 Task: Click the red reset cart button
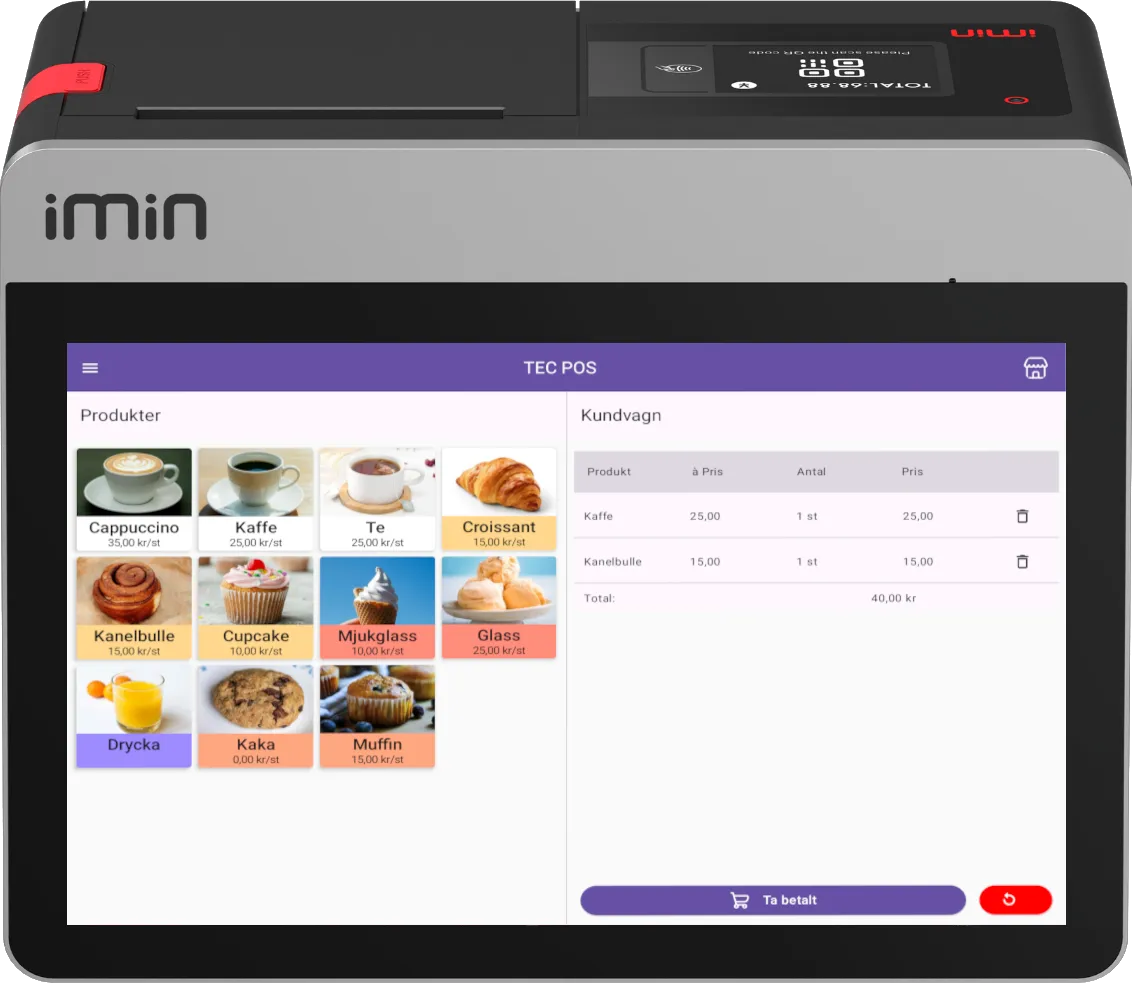(x=1015, y=899)
